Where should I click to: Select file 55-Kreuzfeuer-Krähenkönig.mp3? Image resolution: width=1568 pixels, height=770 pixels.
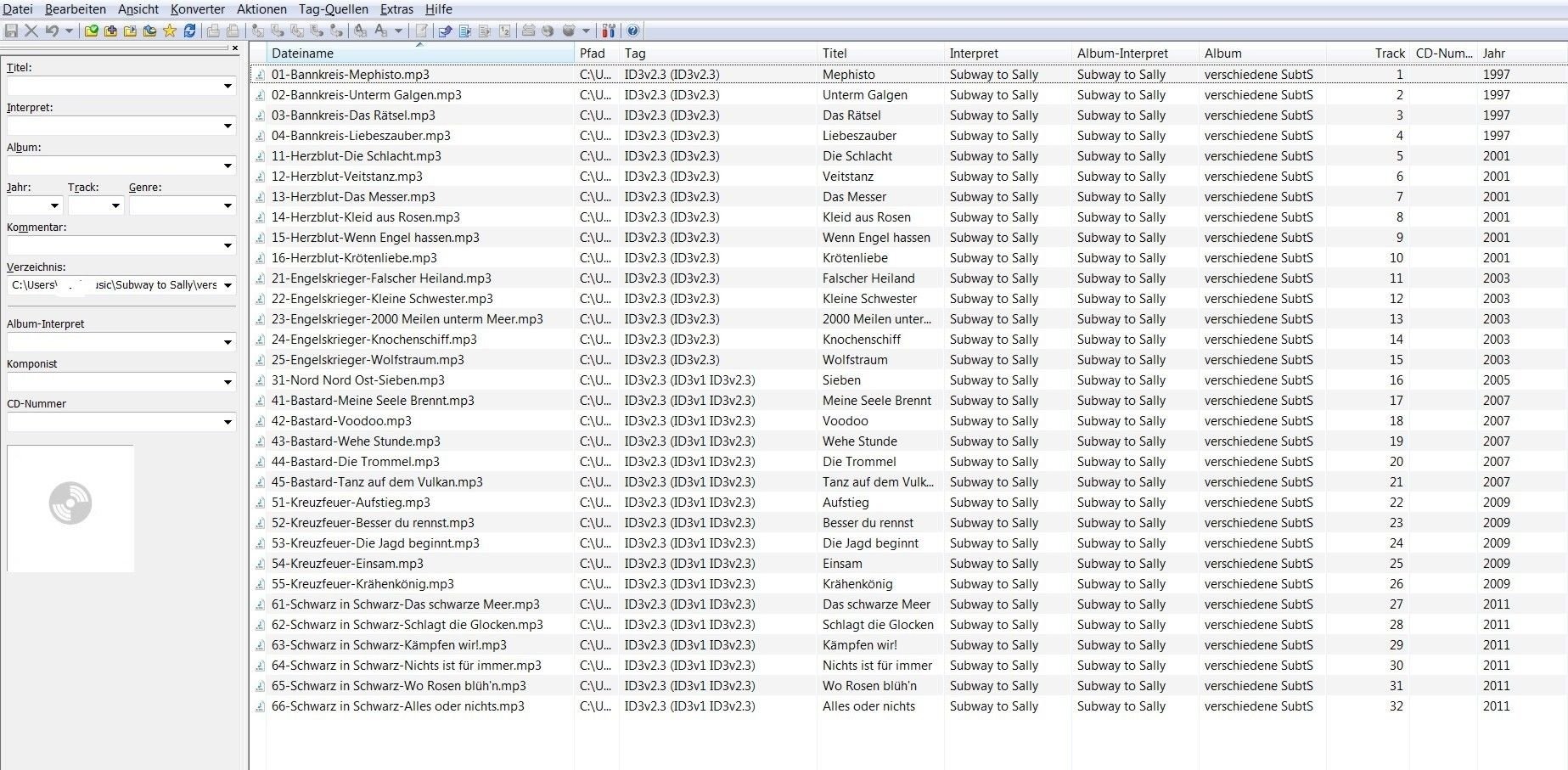click(362, 584)
